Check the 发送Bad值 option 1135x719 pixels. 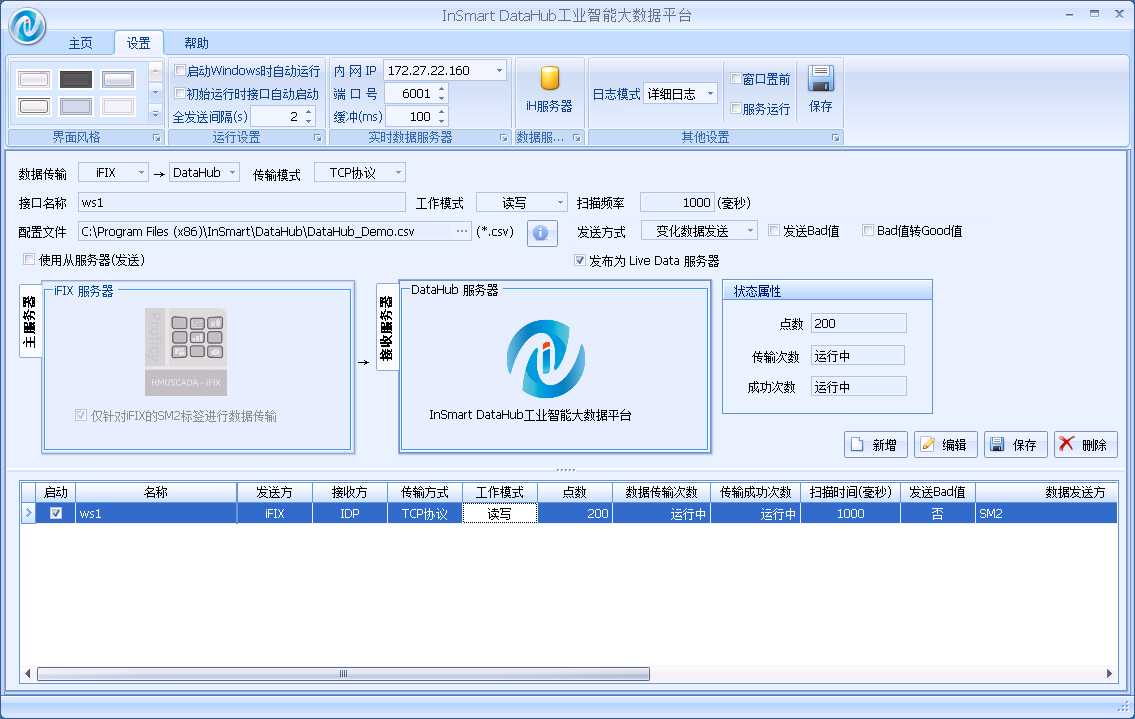[774, 230]
